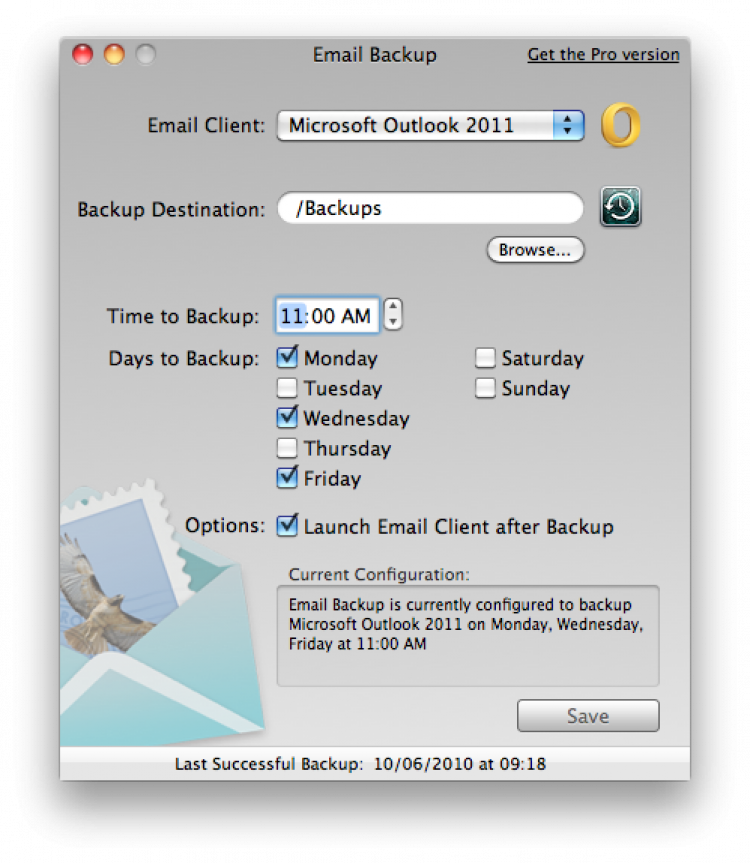The width and height of the screenshot is (750, 863).
Task: Click the Time Machine backup icon
Action: pos(620,207)
